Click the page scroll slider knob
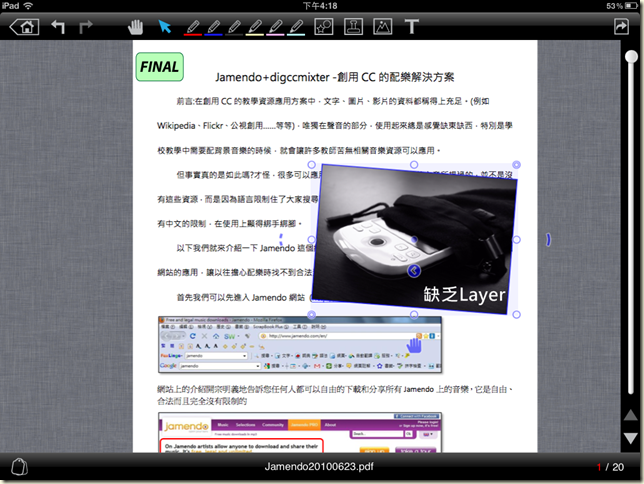This screenshot has width=644, height=484. [x=632, y=56]
